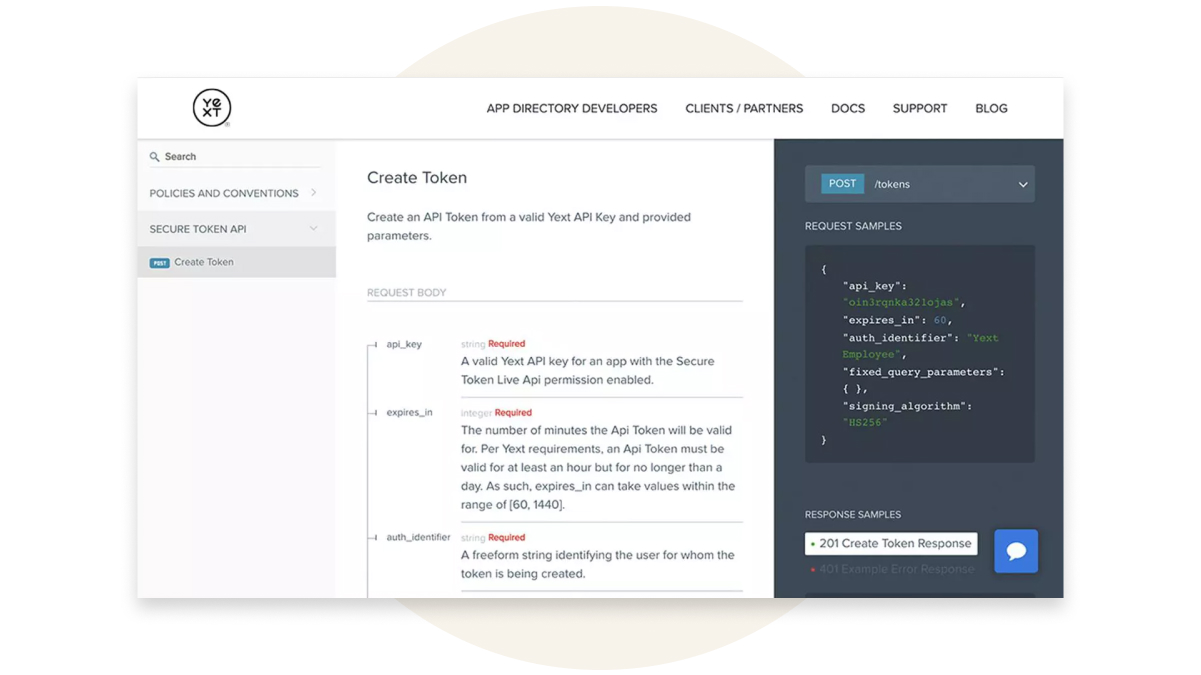1201x675 pixels.
Task: Click the search magnifier icon
Action: tap(155, 157)
